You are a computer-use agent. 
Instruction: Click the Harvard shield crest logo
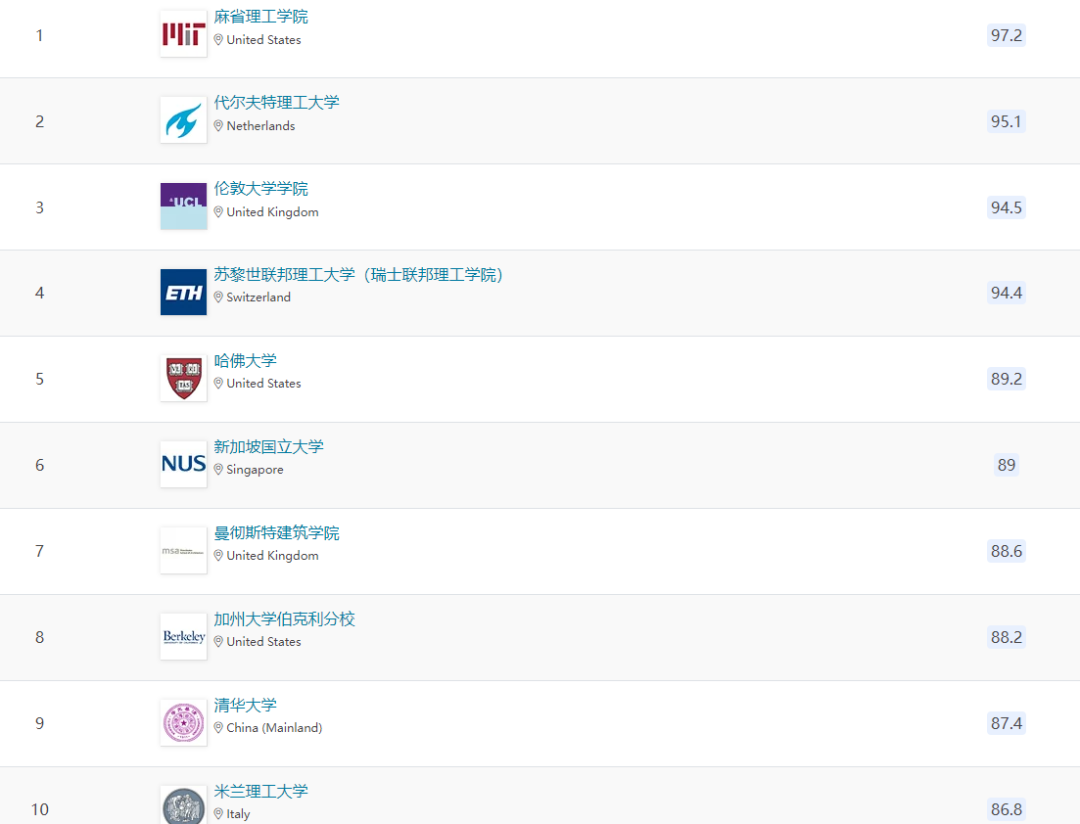tap(182, 377)
